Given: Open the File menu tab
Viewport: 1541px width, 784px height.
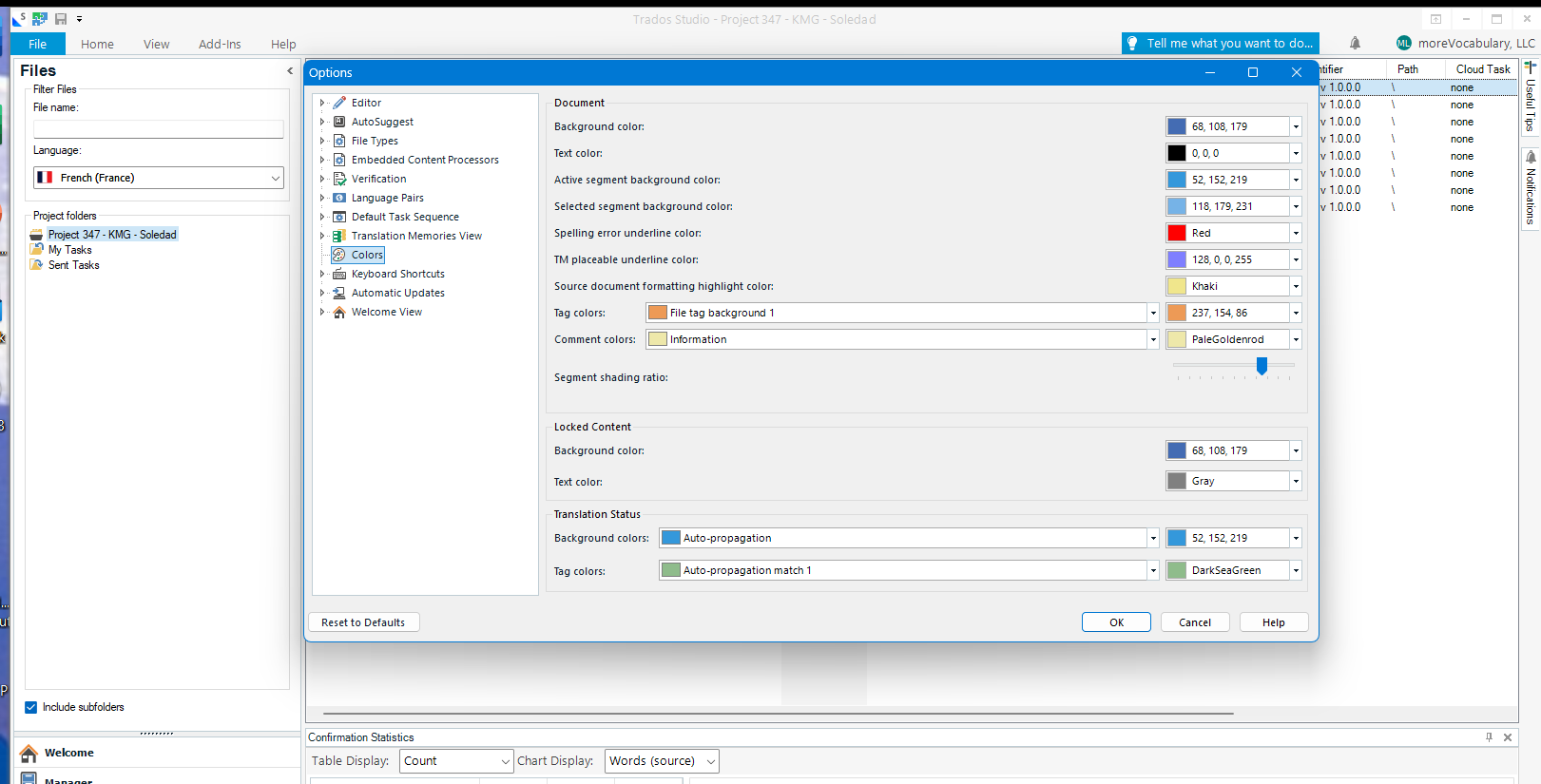Looking at the screenshot, I should [38, 44].
